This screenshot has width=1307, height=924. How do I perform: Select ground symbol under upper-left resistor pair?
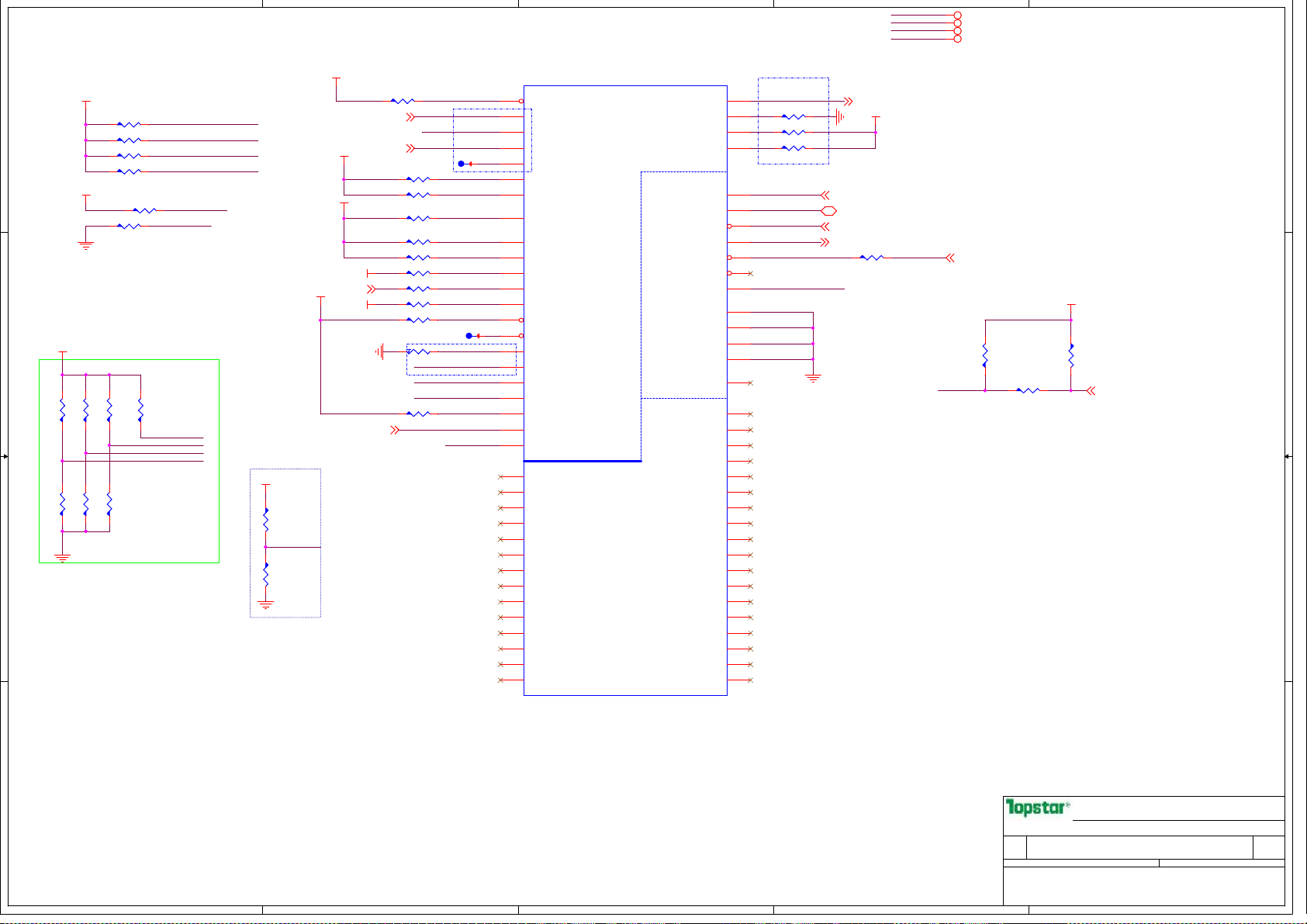tap(85, 244)
